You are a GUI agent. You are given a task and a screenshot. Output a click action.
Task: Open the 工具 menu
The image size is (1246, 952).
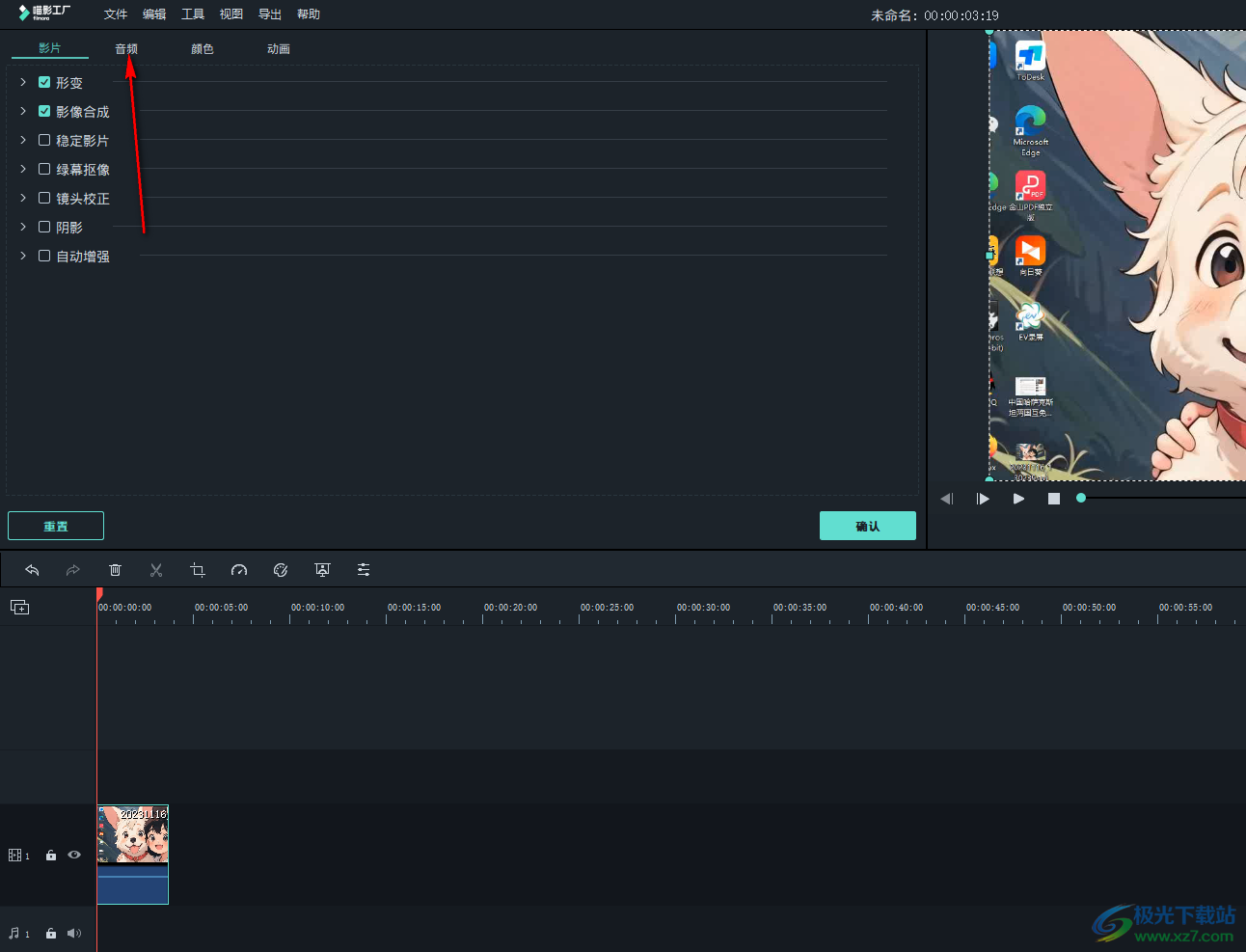(193, 14)
